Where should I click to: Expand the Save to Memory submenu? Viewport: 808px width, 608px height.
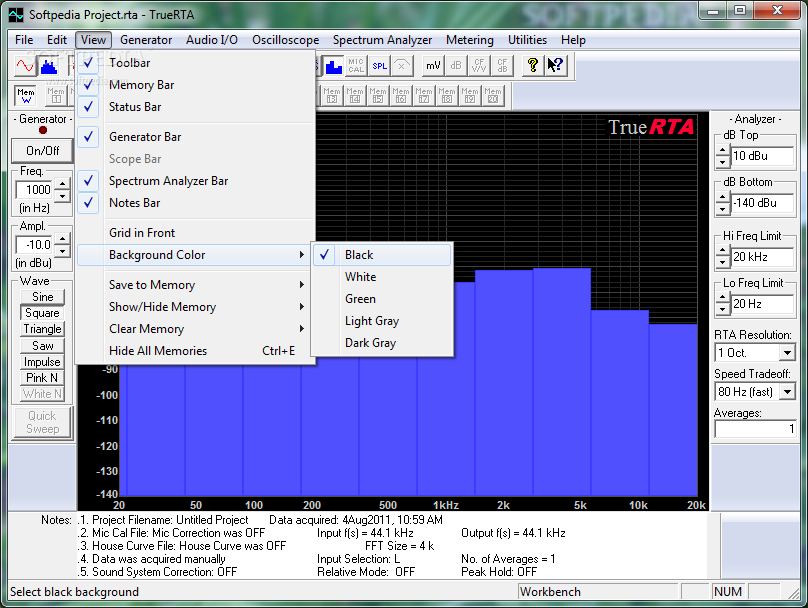tap(196, 285)
